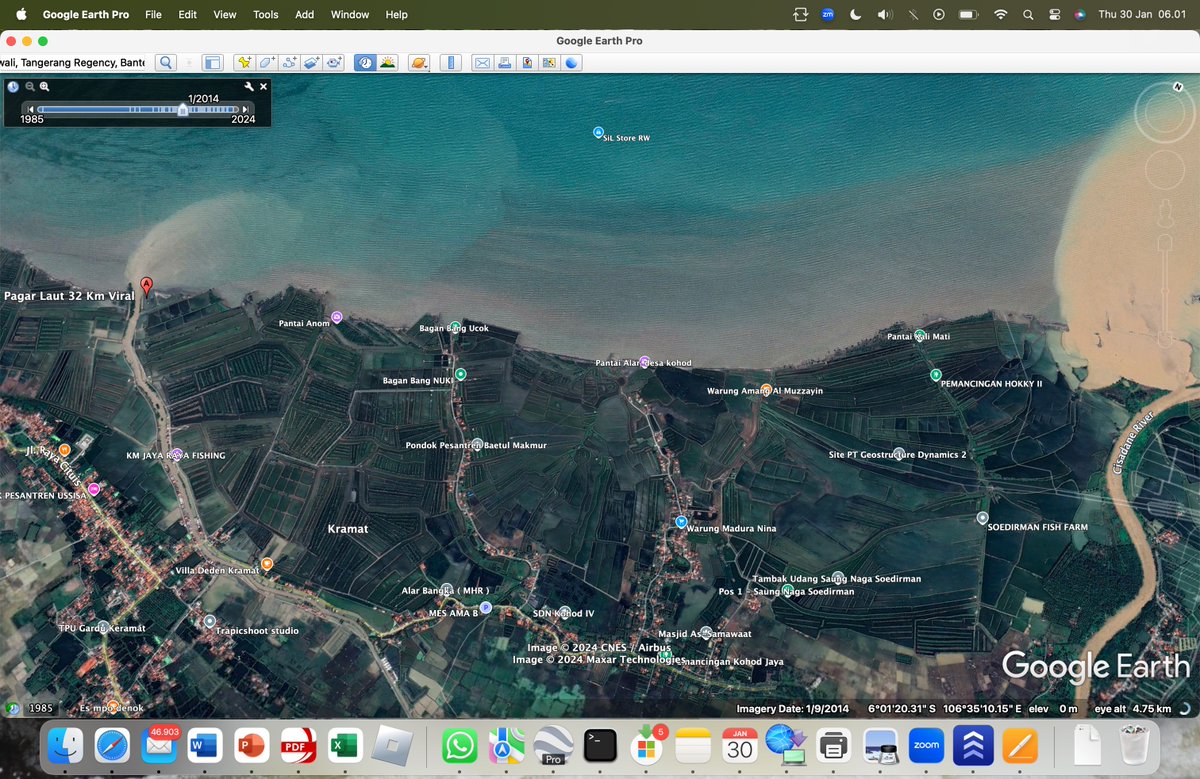Step timeline back to older imagery
This screenshot has height=779, width=1200.
(31, 109)
